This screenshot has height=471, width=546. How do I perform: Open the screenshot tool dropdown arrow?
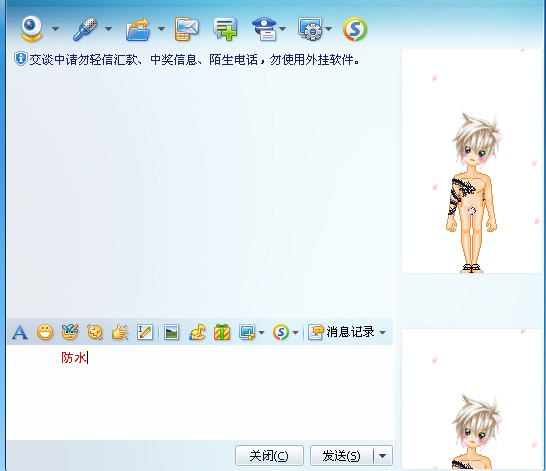[262, 332]
